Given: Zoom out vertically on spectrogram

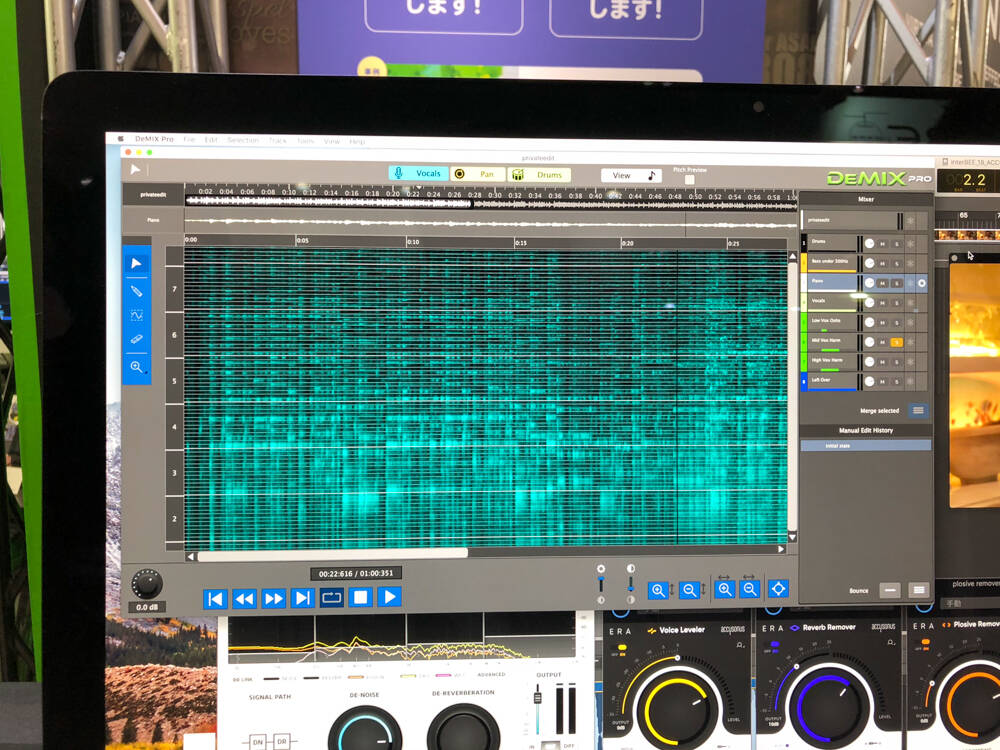Looking at the screenshot, I should (689, 590).
